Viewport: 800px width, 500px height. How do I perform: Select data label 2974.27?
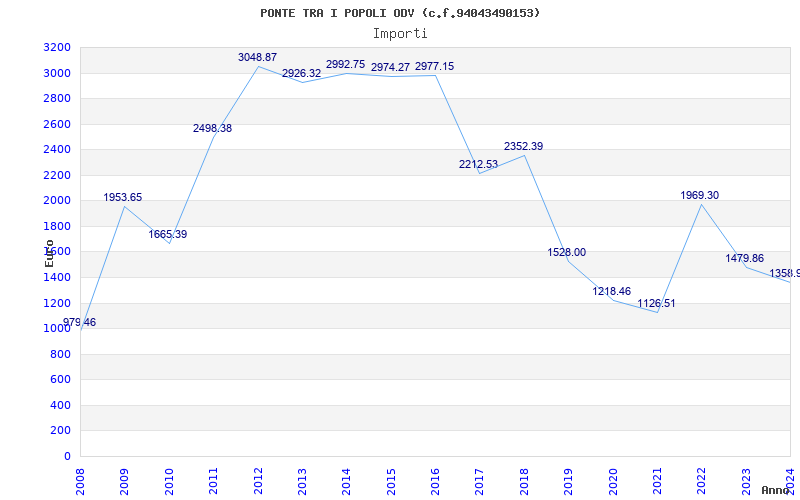390,67
